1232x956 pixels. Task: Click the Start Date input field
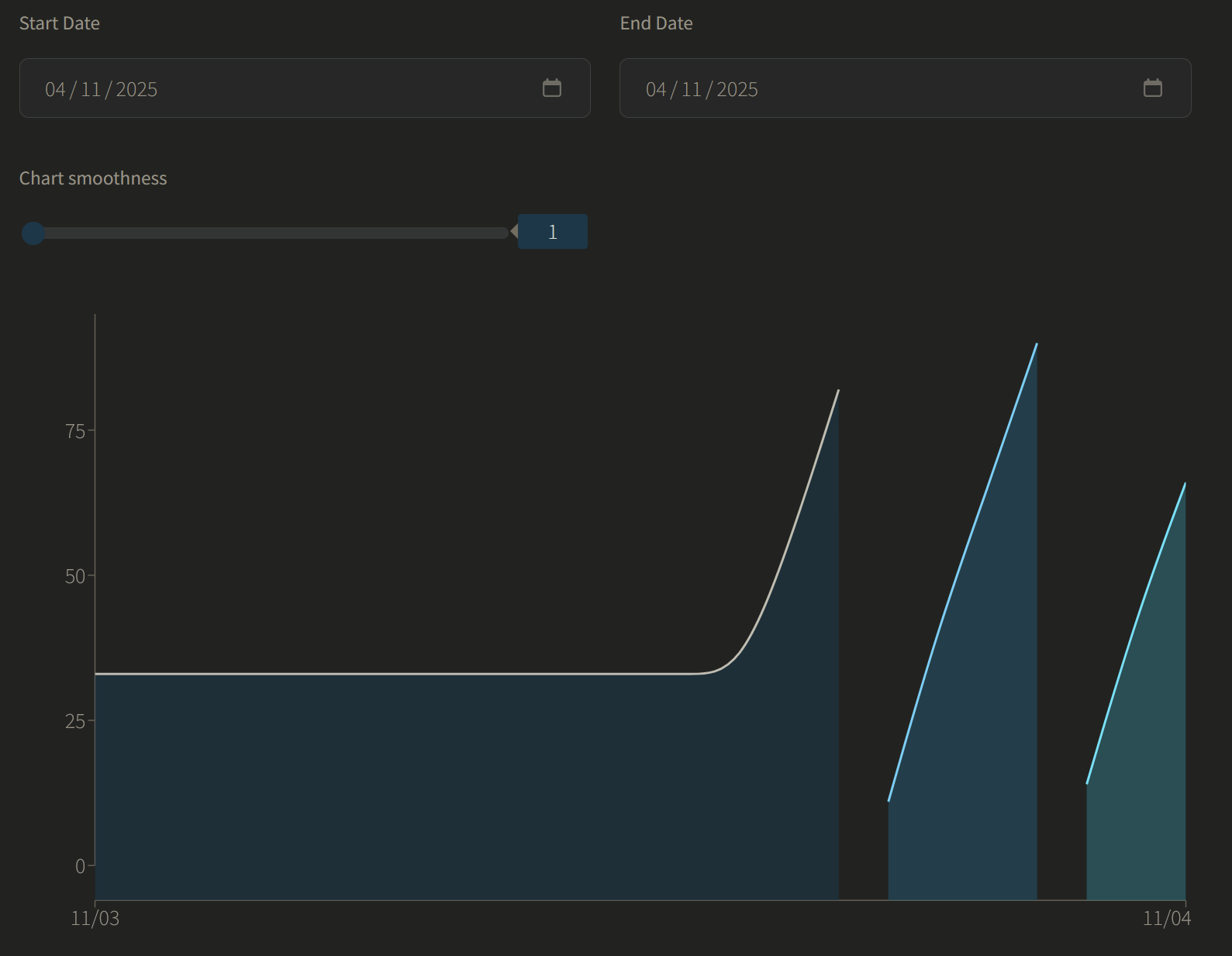pos(305,88)
